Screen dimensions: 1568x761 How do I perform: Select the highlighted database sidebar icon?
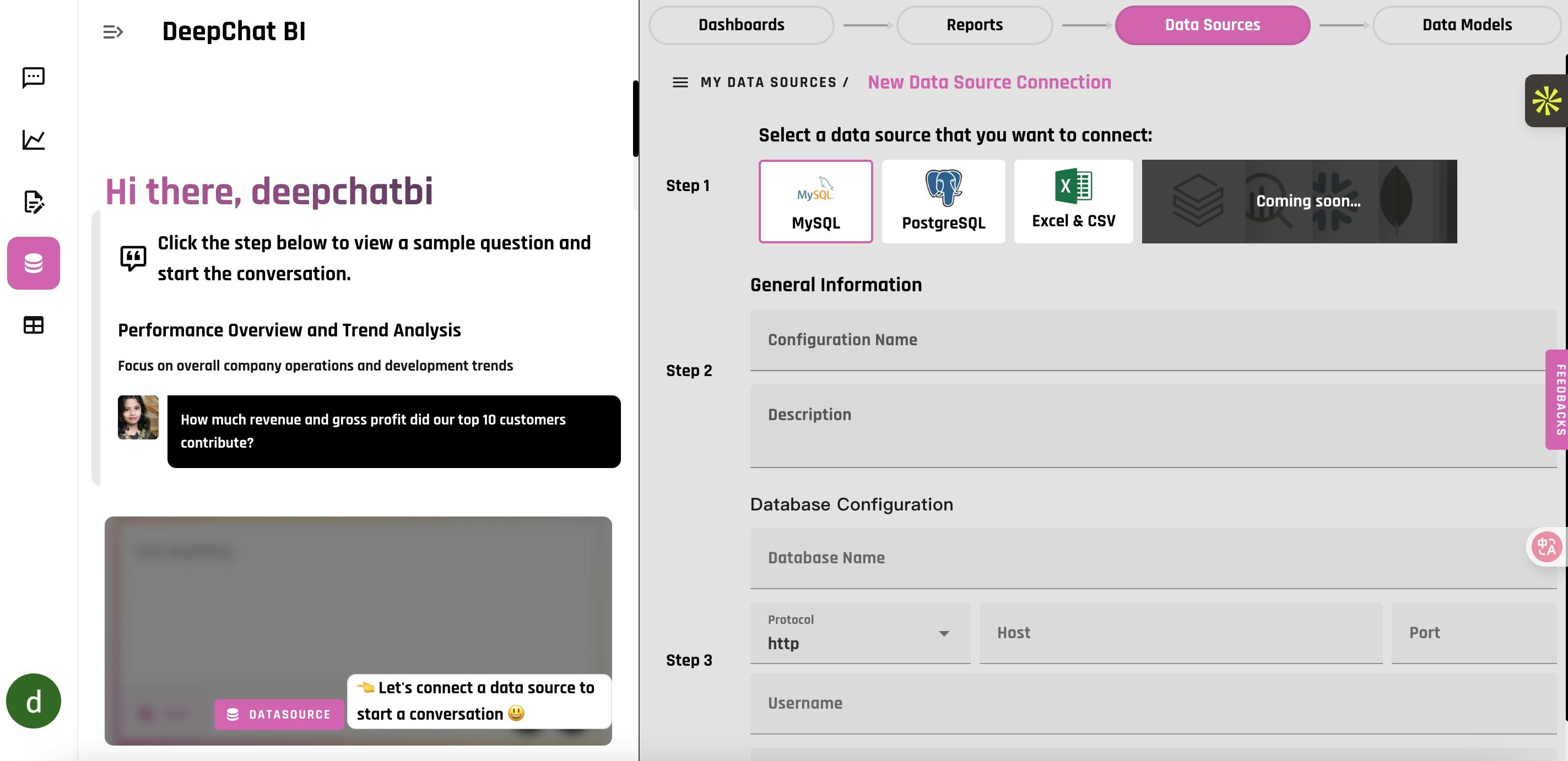34,263
